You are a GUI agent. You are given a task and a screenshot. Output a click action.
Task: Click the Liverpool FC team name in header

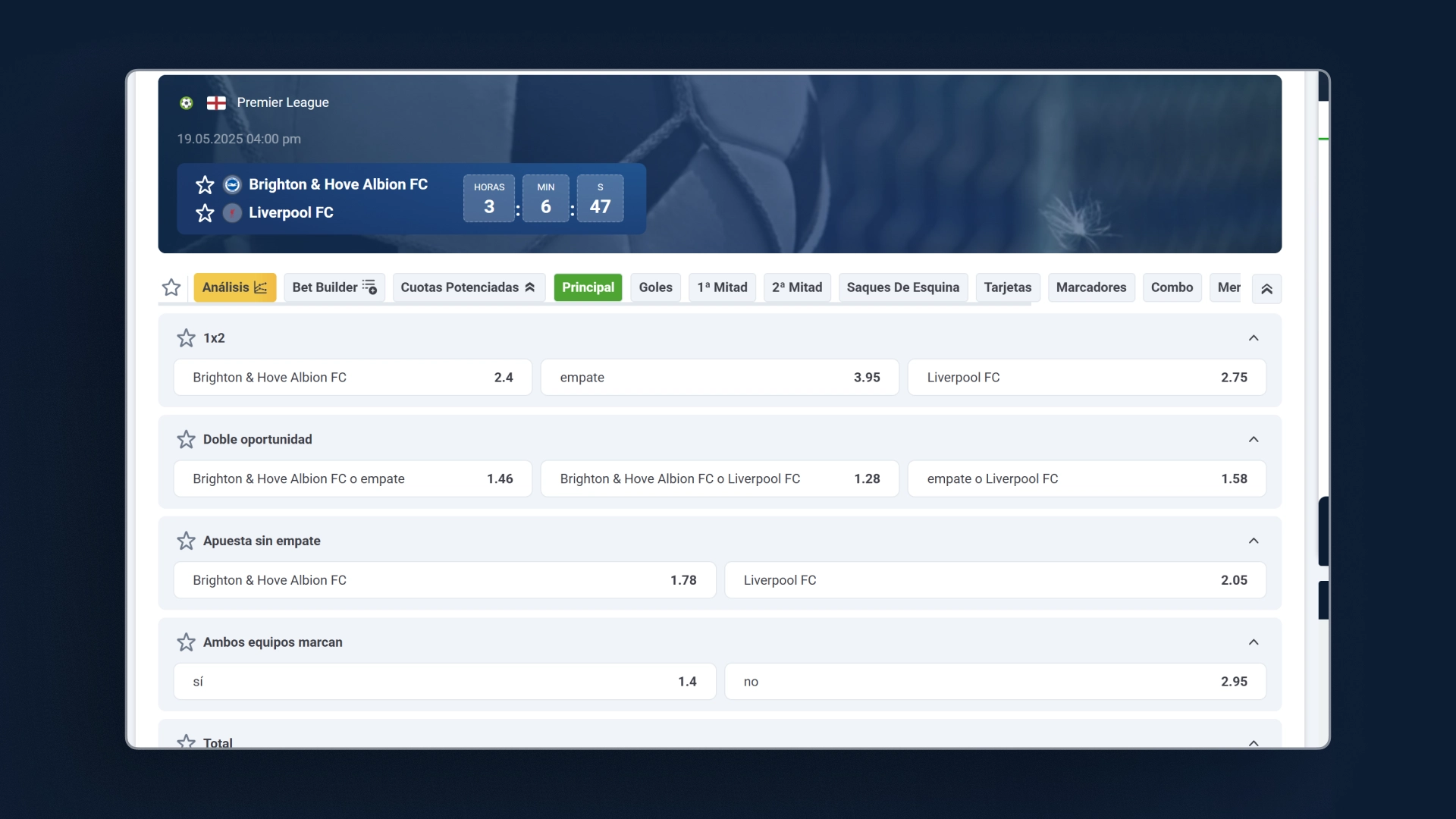[x=291, y=213]
